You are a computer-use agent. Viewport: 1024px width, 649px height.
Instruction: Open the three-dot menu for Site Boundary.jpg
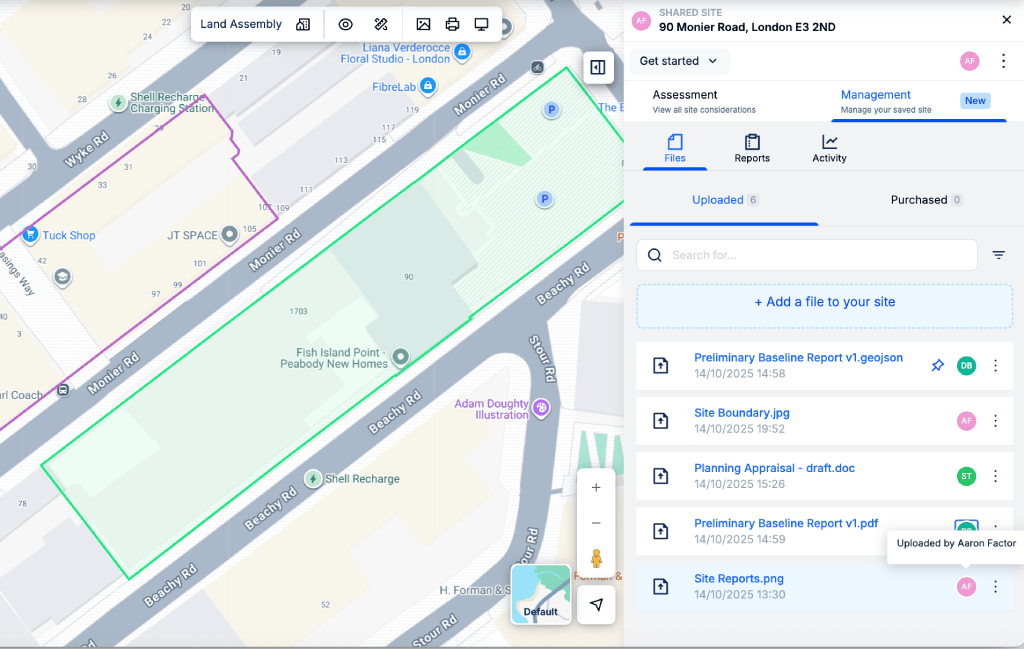tap(995, 421)
